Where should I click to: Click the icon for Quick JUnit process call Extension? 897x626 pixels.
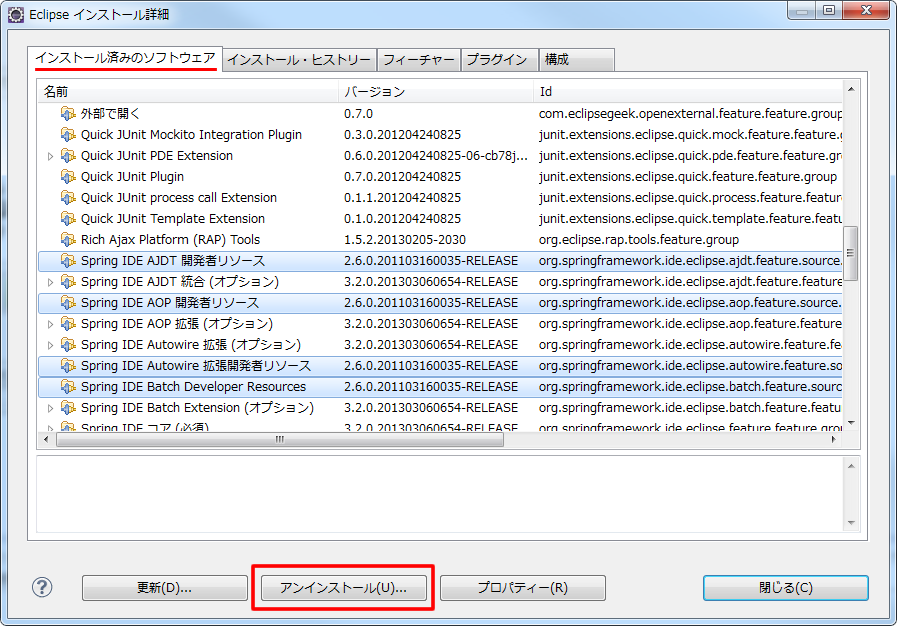tap(68, 197)
